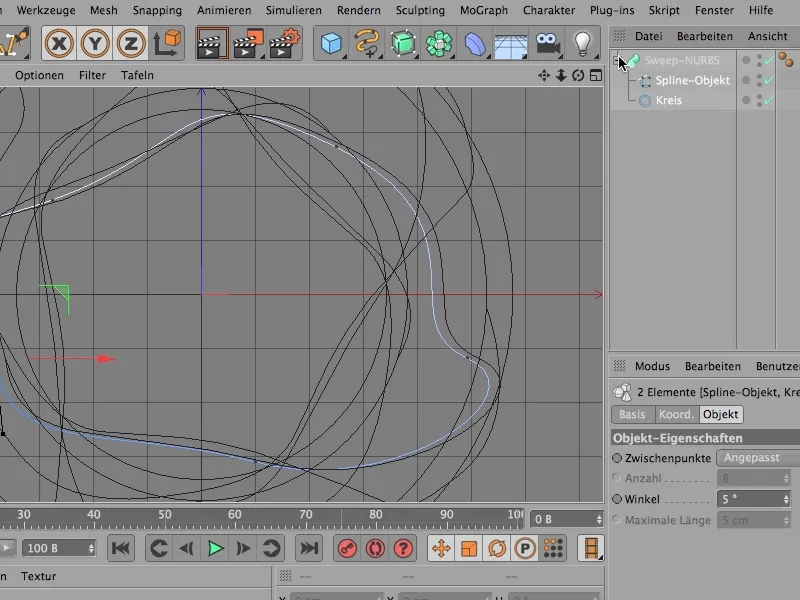The width and height of the screenshot is (800, 600).
Task: Open keyframe selection question mark button
Action: pos(403,548)
